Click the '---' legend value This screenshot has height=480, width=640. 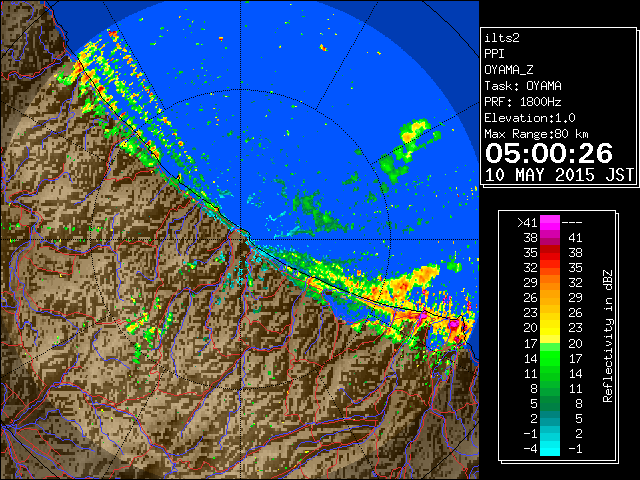point(572,223)
